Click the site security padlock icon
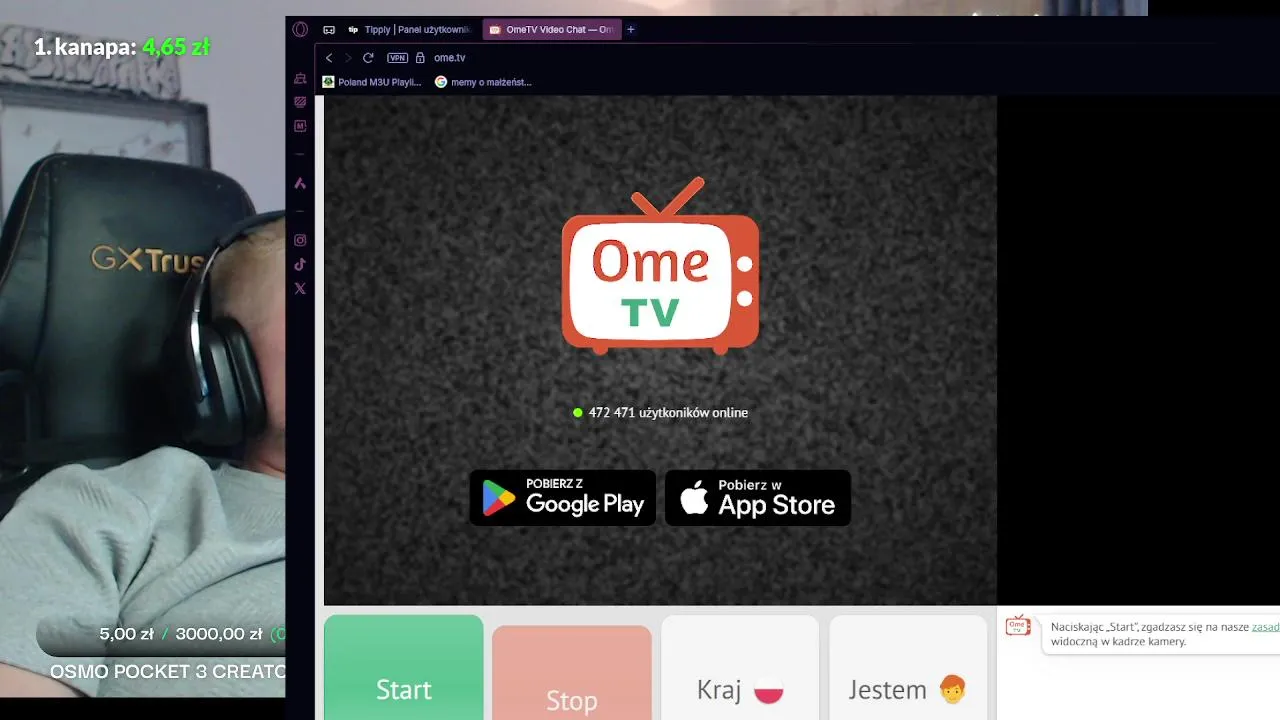Image resolution: width=1280 pixels, height=720 pixels. (420, 58)
